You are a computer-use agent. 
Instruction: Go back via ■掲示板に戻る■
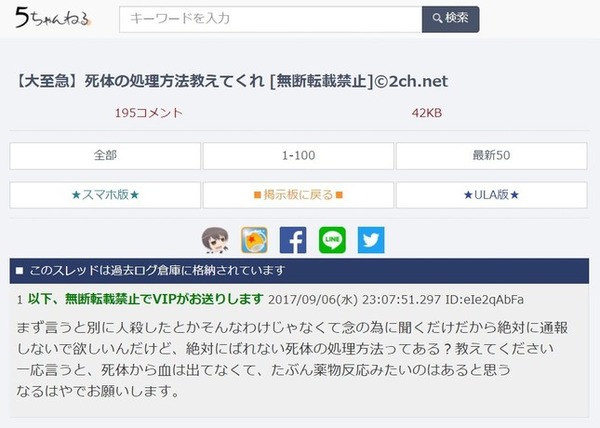tap(298, 195)
